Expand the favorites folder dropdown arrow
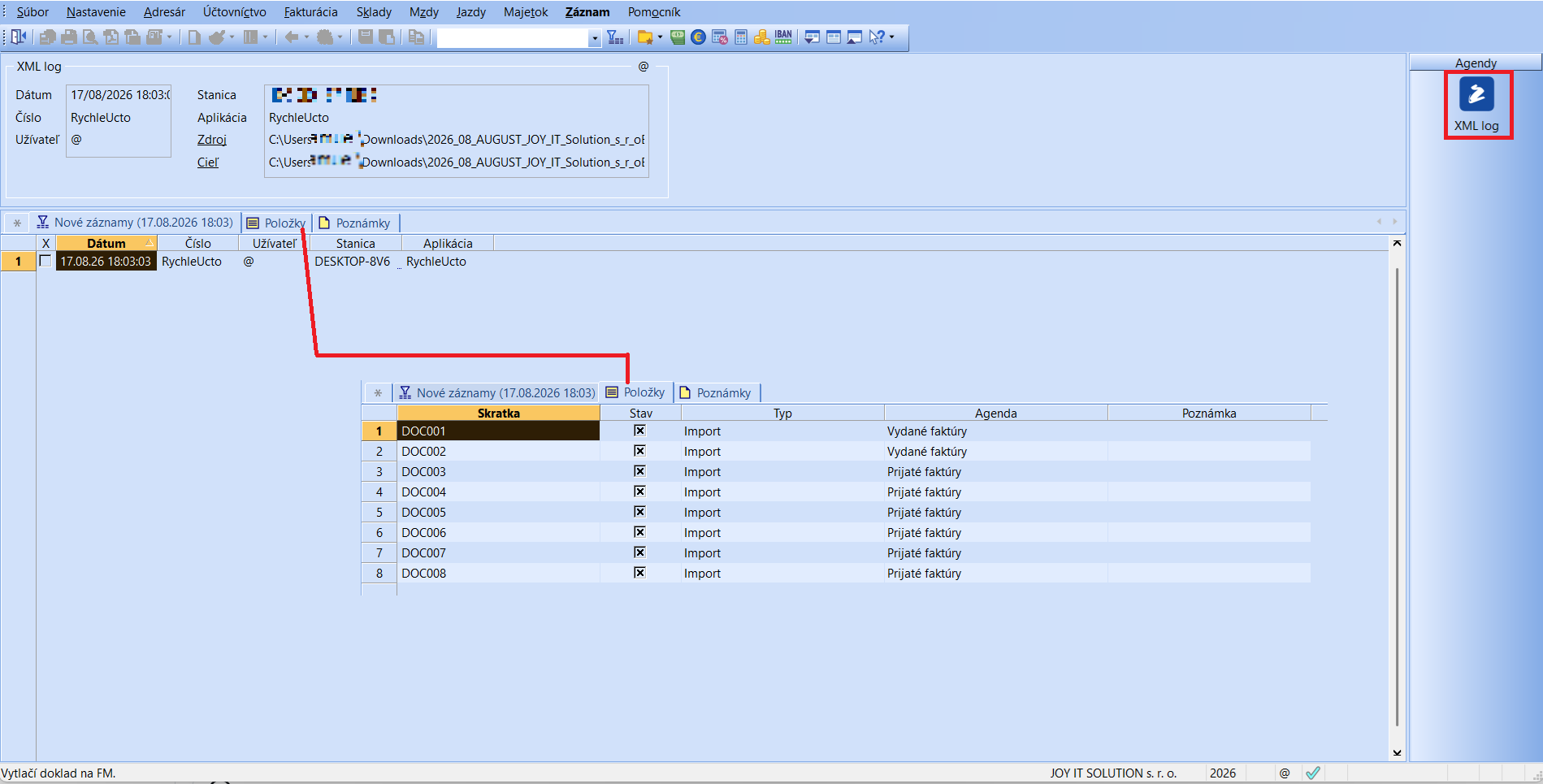Screen dimensions: 1543x784 660,37
